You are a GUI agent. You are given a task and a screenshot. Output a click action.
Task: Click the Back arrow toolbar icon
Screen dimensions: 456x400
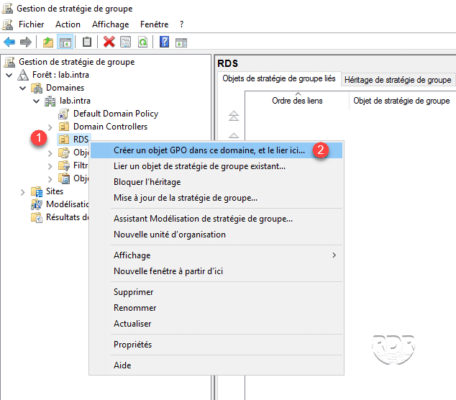coord(9,42)
